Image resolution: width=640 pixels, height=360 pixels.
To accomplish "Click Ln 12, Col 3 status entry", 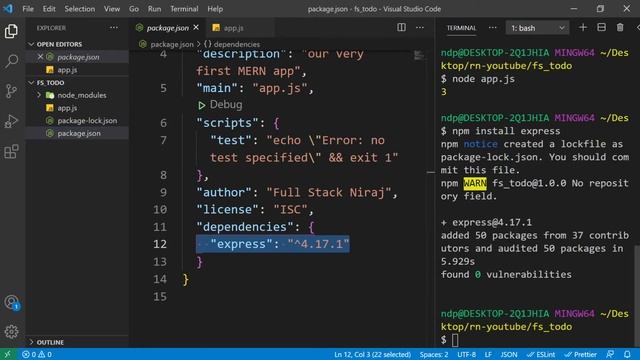I will tap(372, 354).
